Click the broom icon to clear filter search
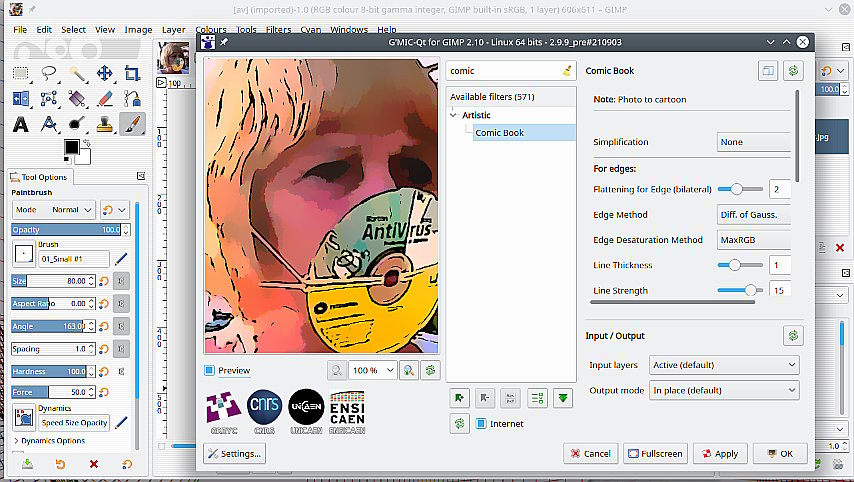854x482 pixels. point(567,71)
